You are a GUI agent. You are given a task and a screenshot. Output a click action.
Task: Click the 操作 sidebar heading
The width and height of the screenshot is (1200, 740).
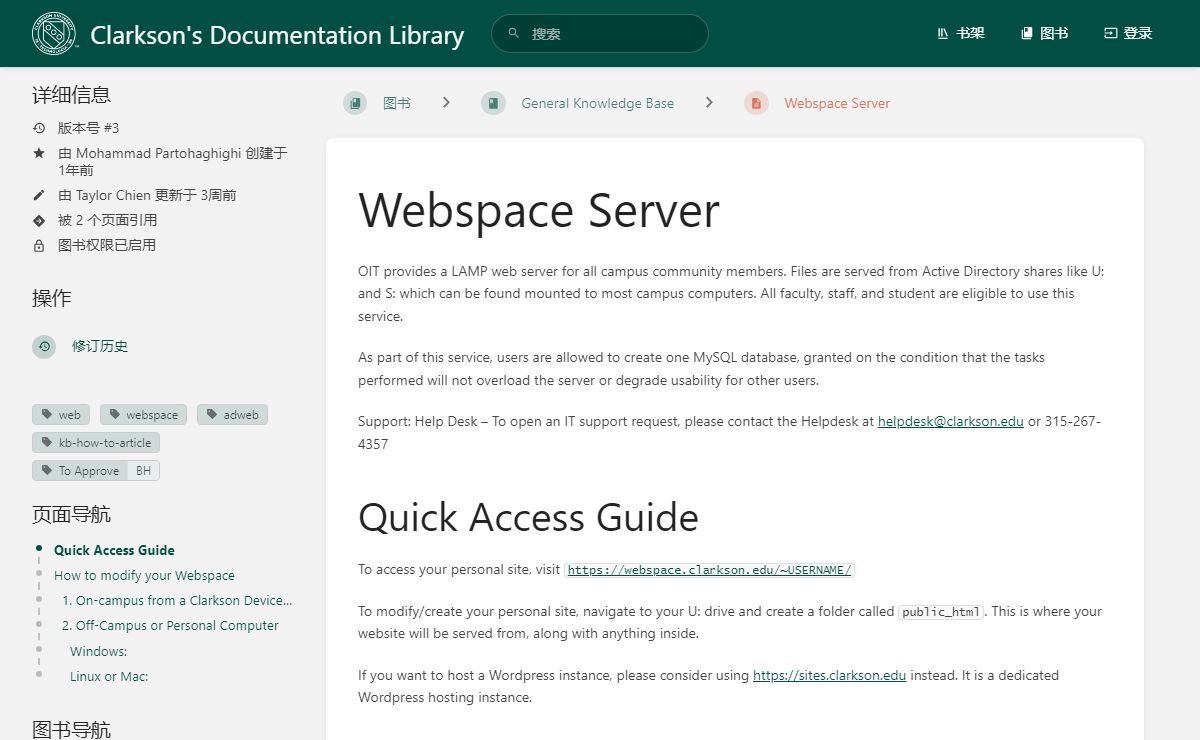52,298
